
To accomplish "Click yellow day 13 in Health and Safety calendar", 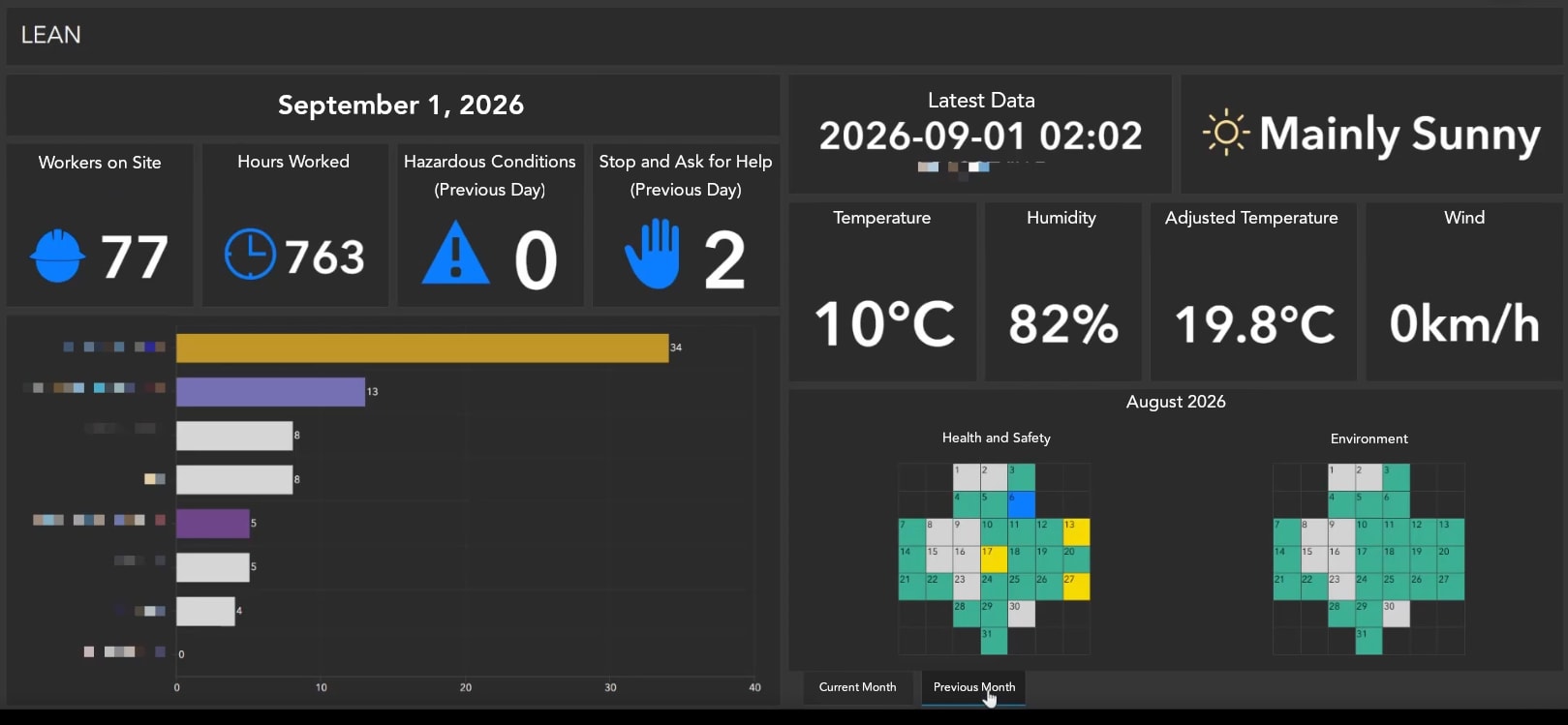I will (x=1076, y=531).
